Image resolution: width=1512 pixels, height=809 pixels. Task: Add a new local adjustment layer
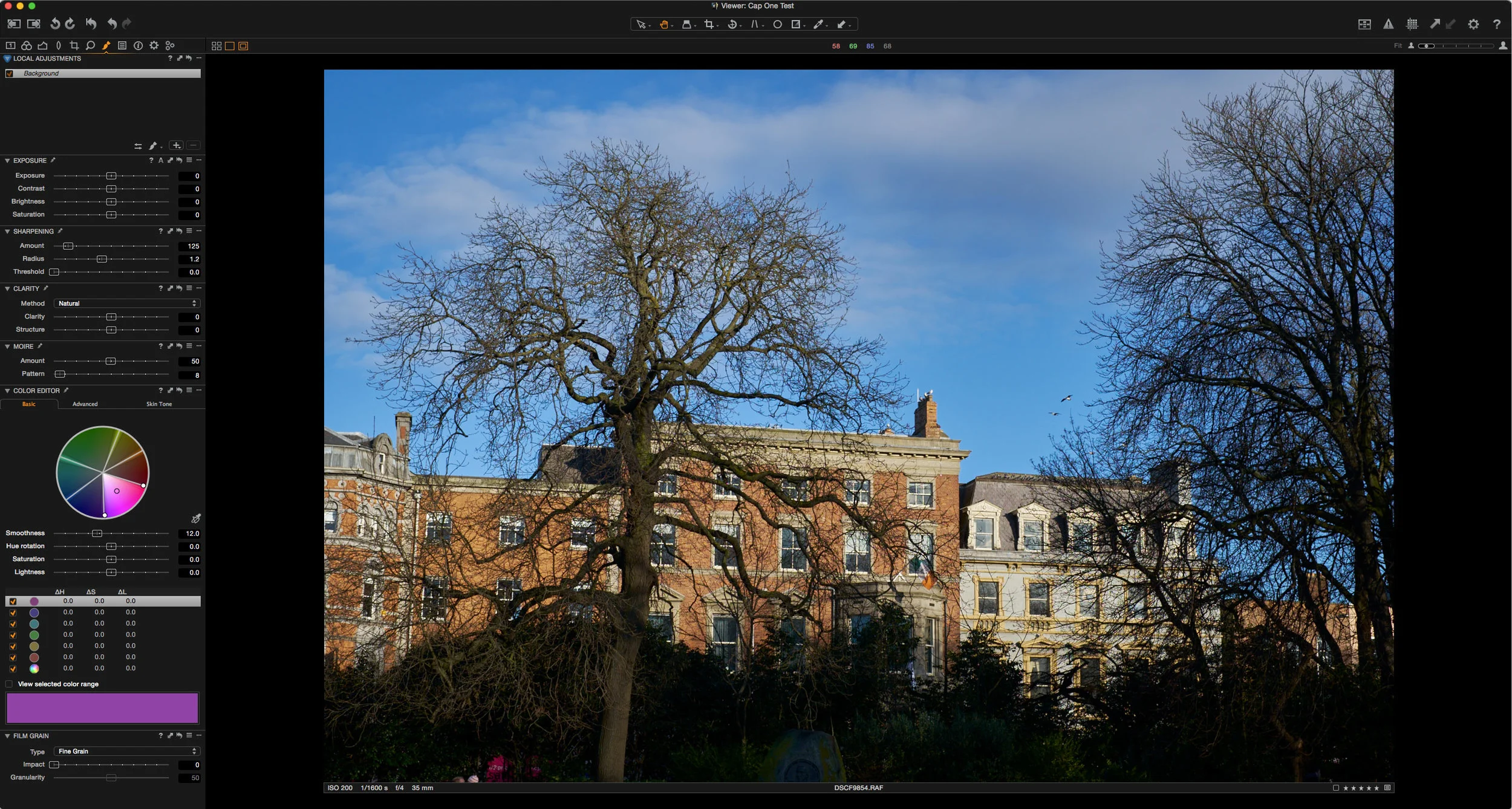point(176,145)
